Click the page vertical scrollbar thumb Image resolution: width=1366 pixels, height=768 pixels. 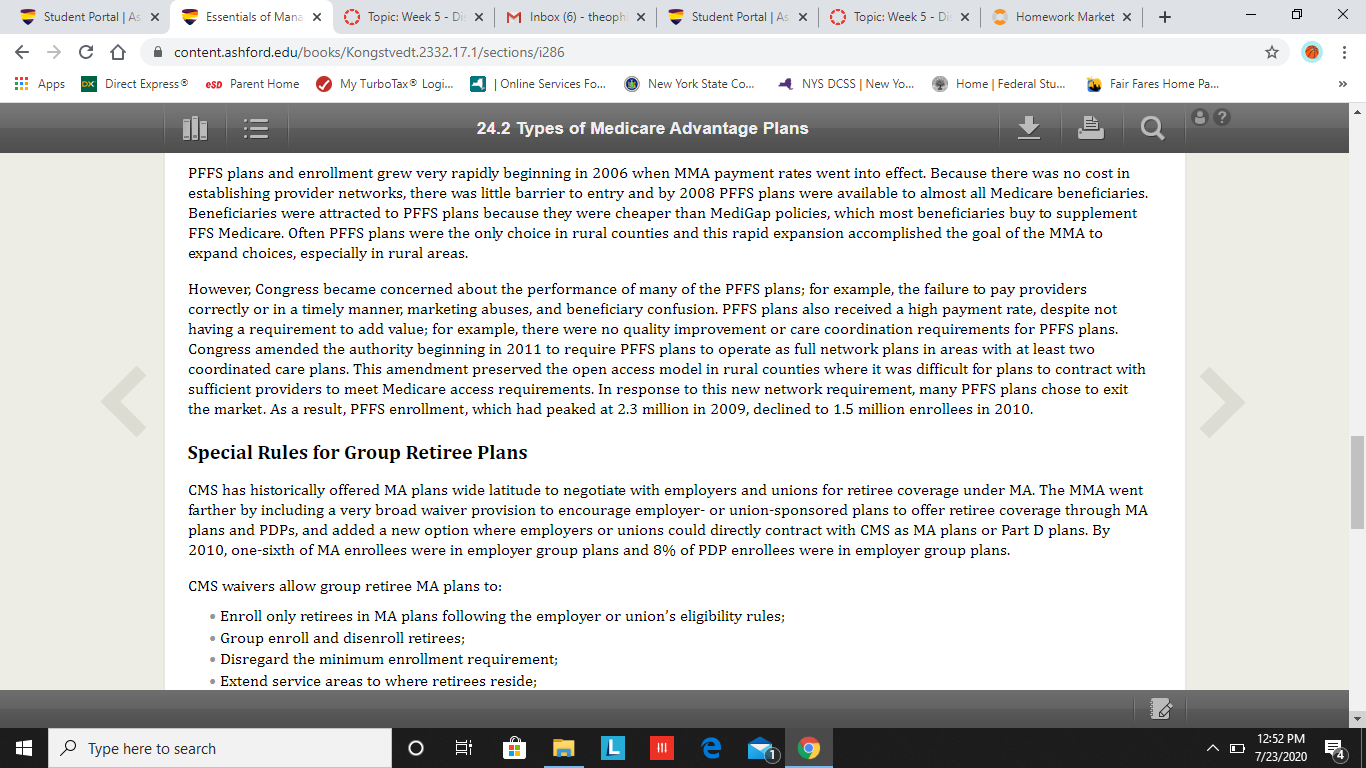[1357, 482]
